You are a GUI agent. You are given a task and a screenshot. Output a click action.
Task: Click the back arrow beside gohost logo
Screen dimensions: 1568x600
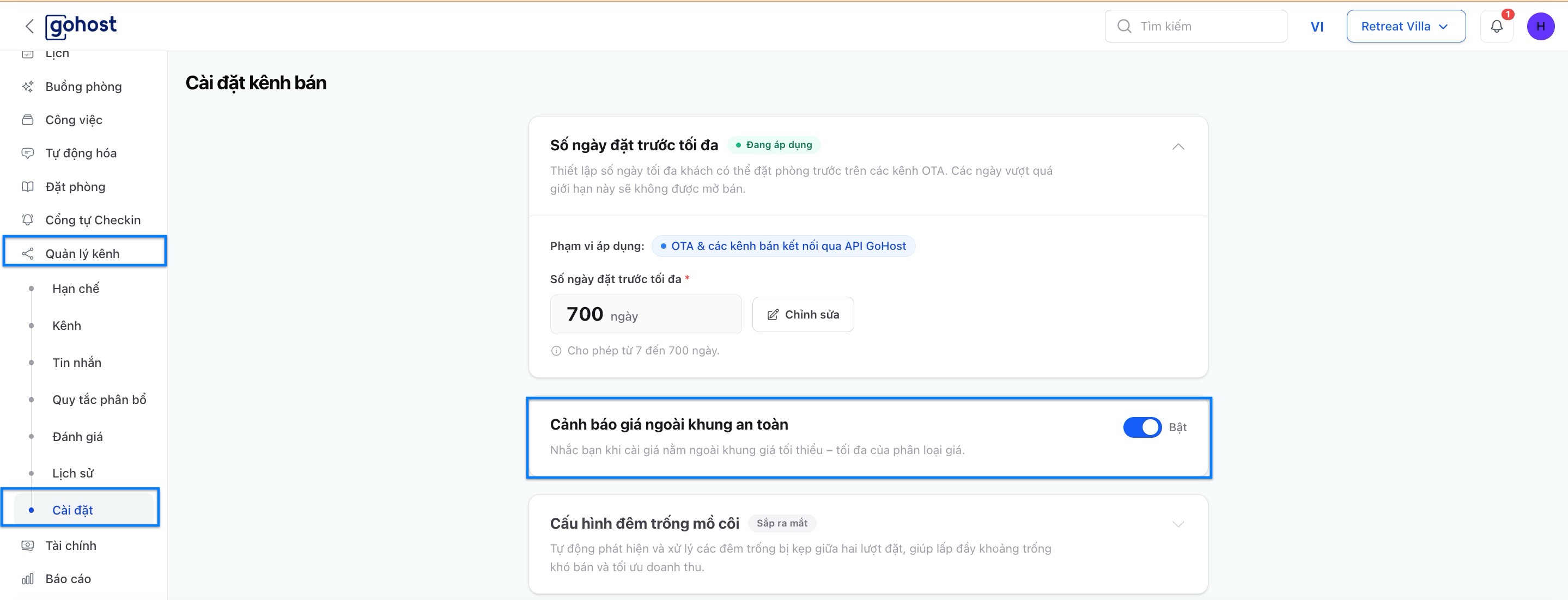(29, 26)
